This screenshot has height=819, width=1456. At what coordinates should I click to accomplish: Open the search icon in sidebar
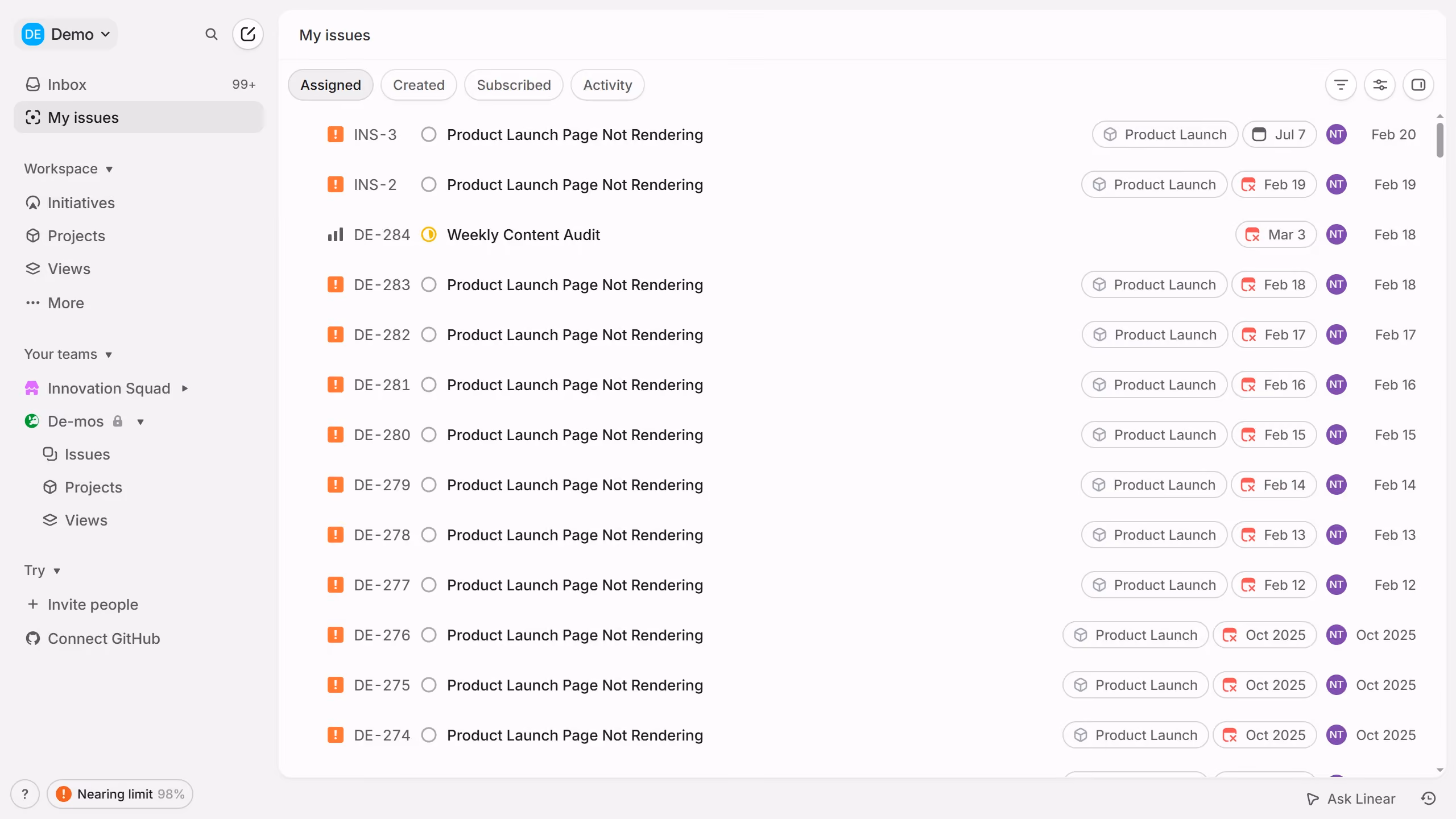(x=211, y=35)
